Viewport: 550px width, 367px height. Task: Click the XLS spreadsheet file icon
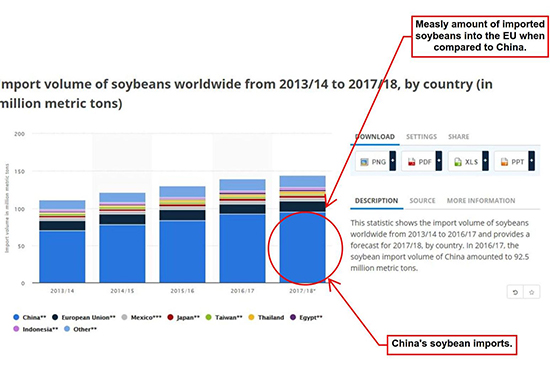[458, 162]
